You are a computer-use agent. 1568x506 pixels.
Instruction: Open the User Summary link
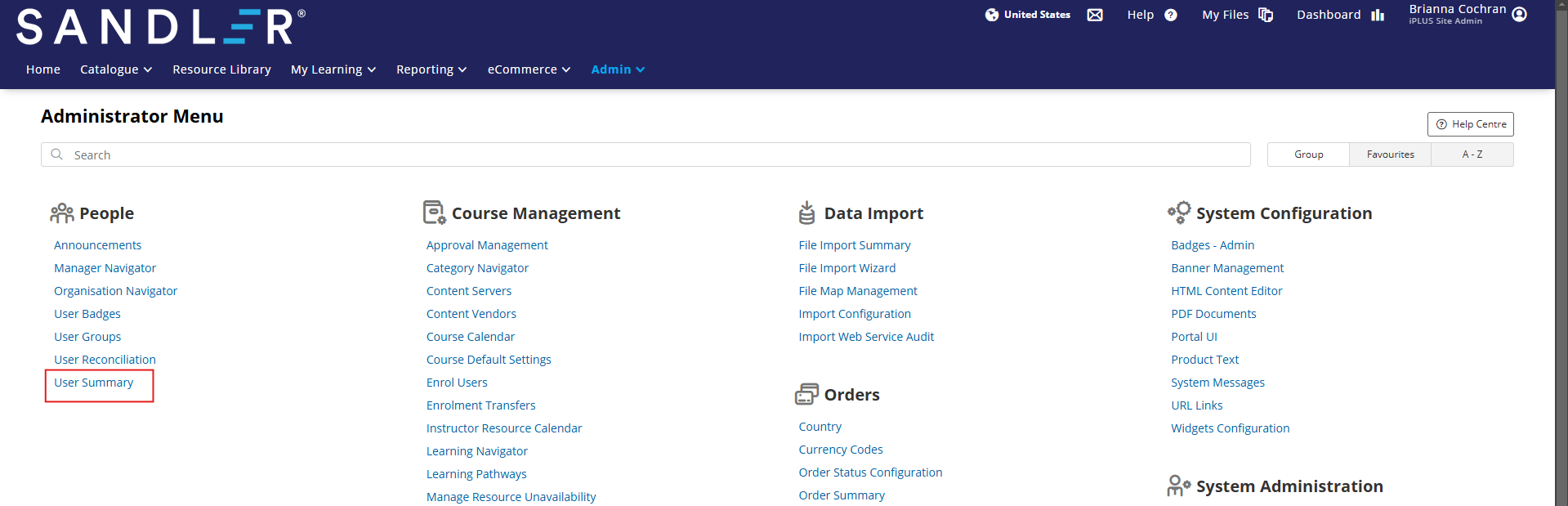point(94,383)
